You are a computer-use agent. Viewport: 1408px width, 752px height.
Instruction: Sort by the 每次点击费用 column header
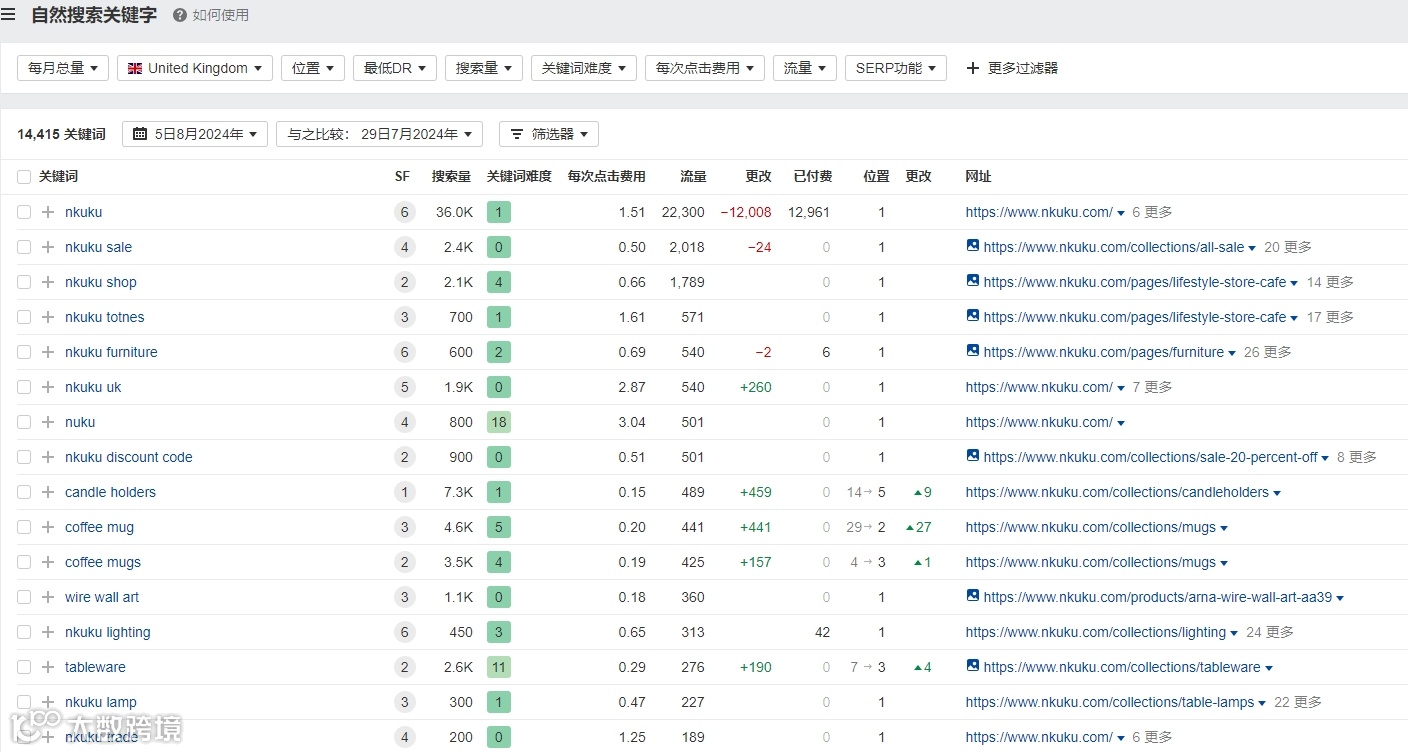(606, 176)
